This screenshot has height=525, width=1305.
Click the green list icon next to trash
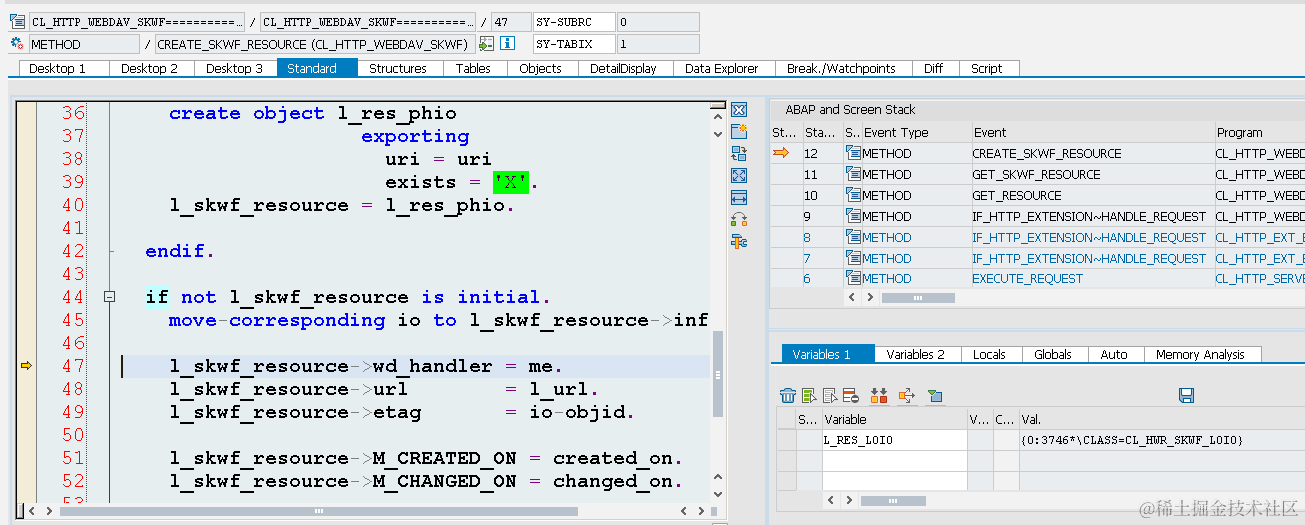(x=809, y=396)
